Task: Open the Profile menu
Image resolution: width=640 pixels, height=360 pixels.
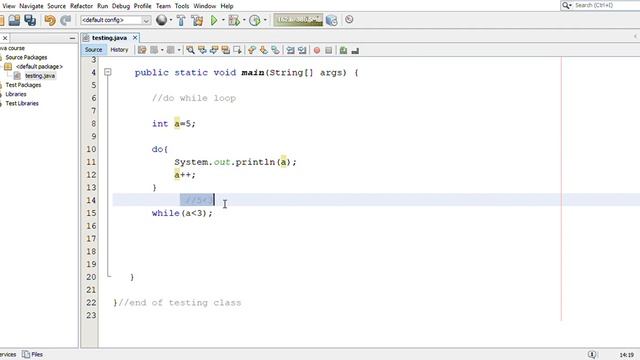Action: [142, 6]
